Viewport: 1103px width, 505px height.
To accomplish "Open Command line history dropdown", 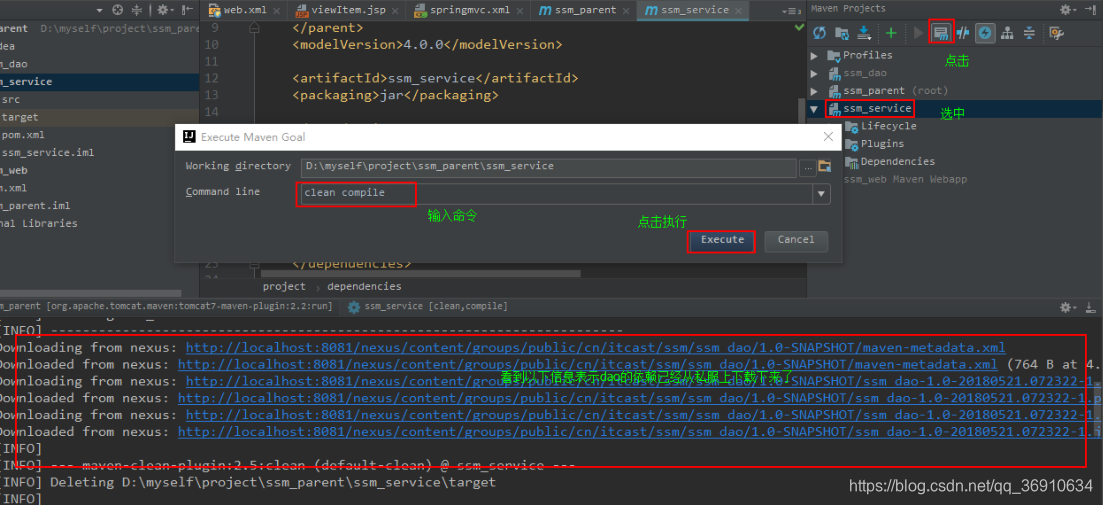I will tap(821, 194).
